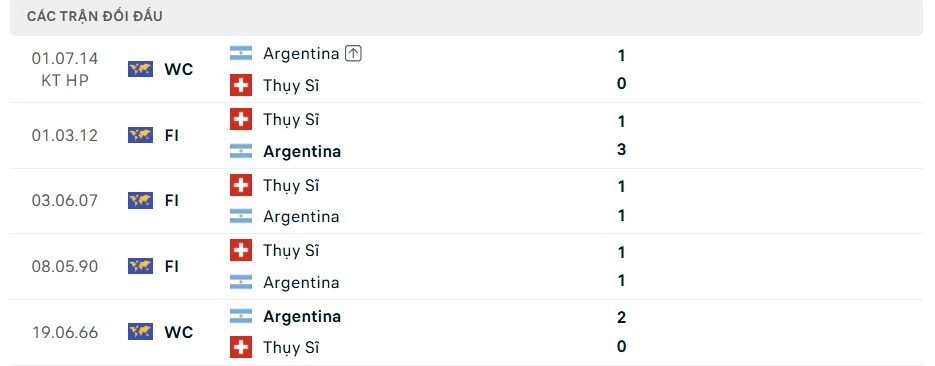
Task: Open the 19.06.66 match date
Action: 64,332
